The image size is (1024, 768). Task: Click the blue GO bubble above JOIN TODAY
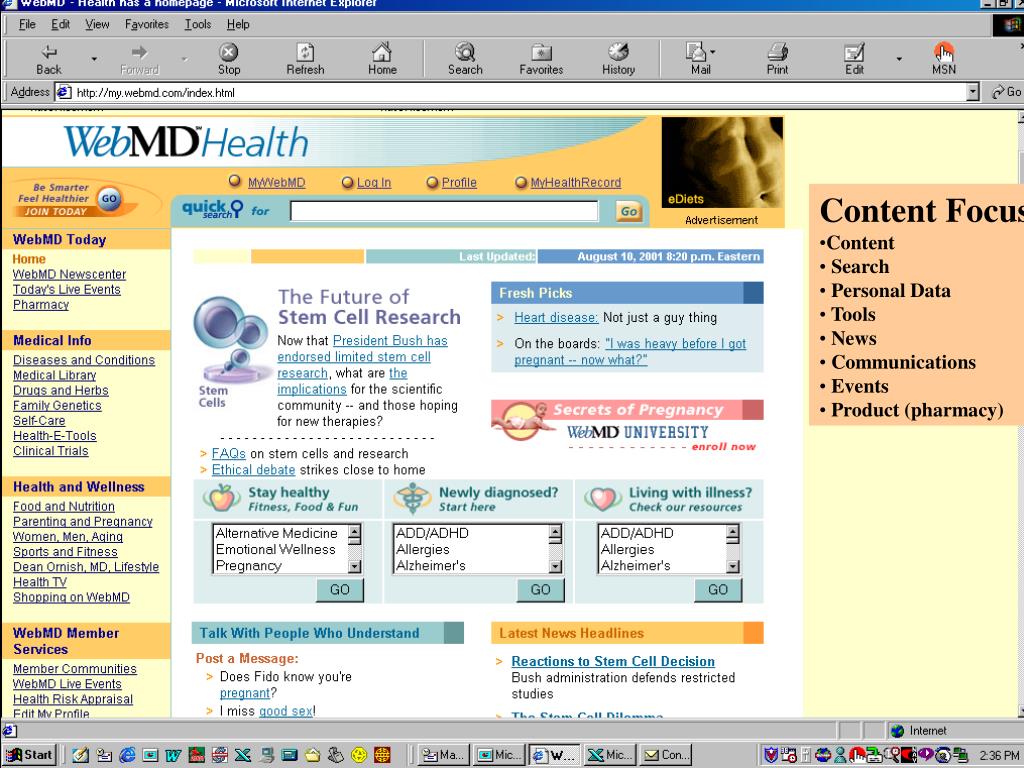109,198
